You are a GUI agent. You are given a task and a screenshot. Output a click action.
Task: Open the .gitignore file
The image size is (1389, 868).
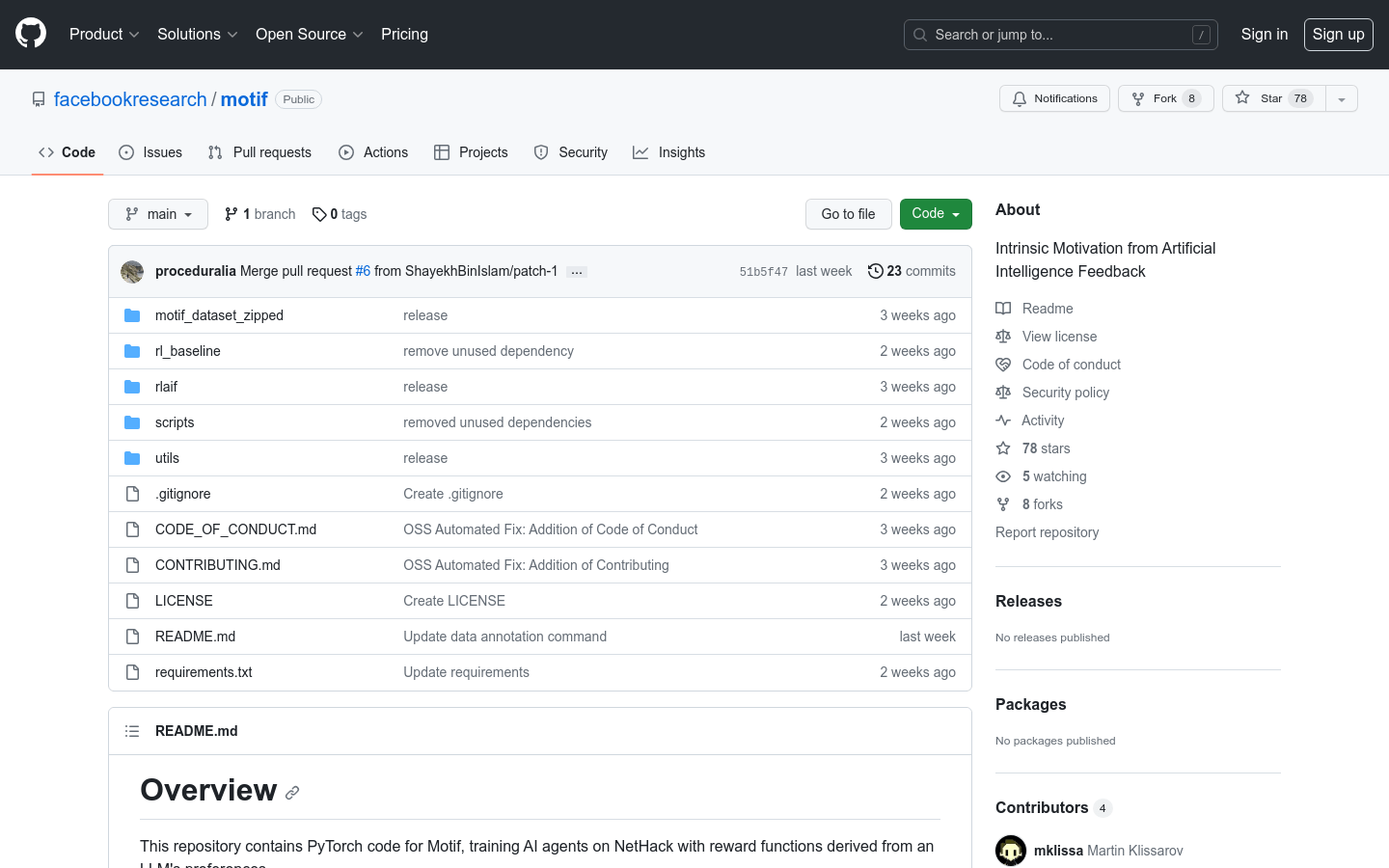tap(182, 494)
